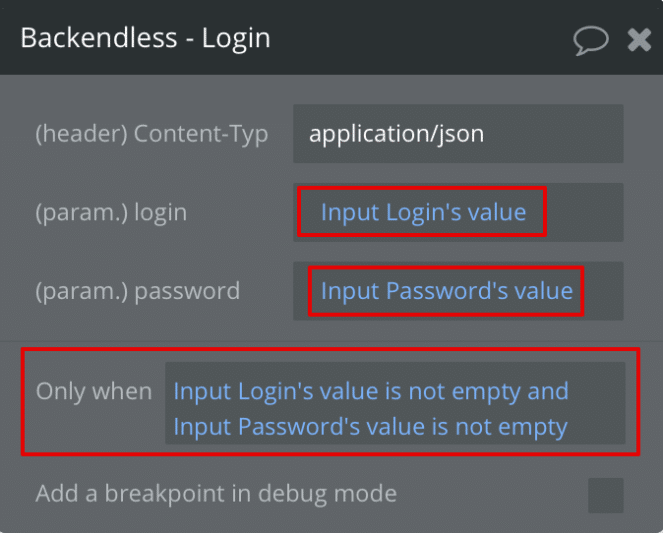Image resolution: width=663 pixels, height=533 pixels.
Task: Select 'Input Password's value is not empty' condition
Action: click(x=370, y=426)
